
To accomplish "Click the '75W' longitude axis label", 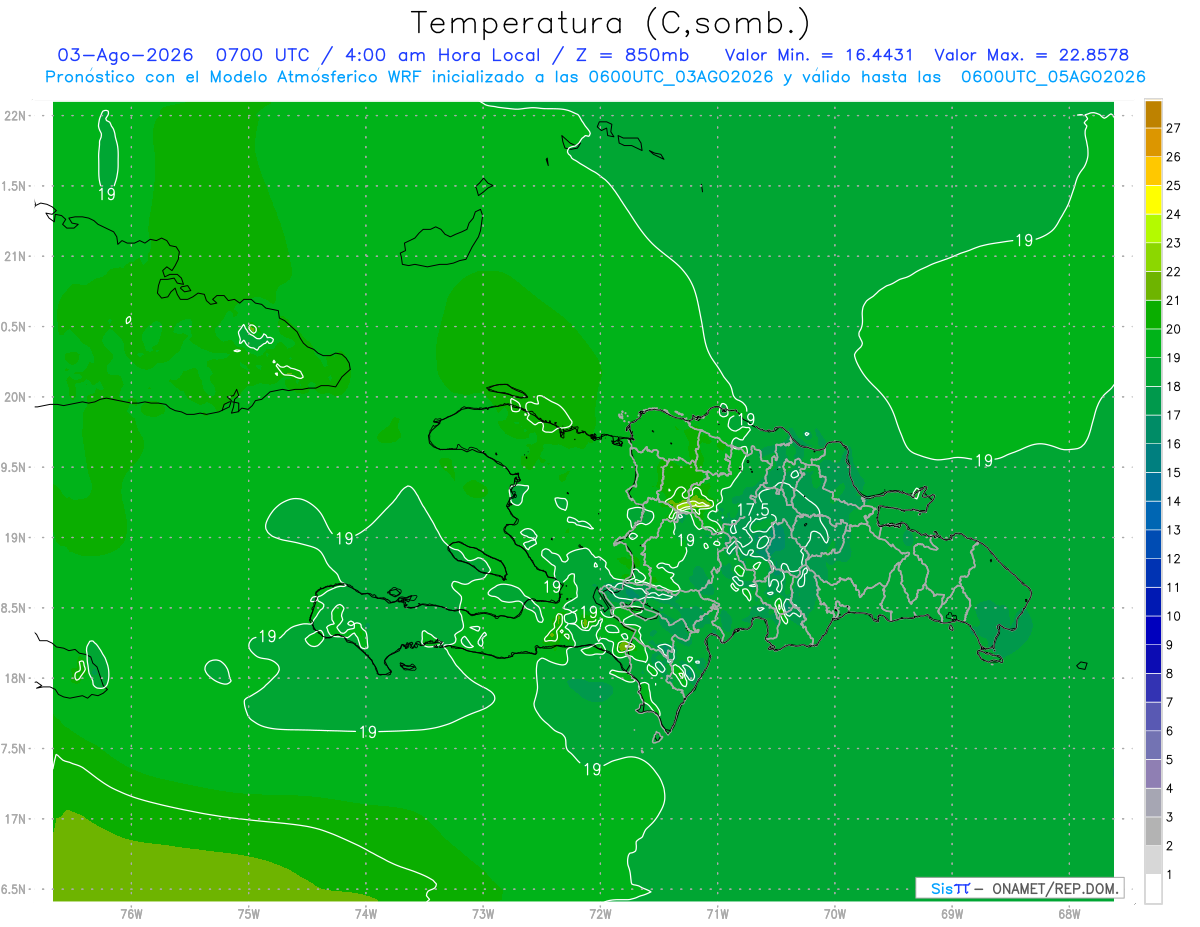I will pyautogui.click(x=249, y=913).
